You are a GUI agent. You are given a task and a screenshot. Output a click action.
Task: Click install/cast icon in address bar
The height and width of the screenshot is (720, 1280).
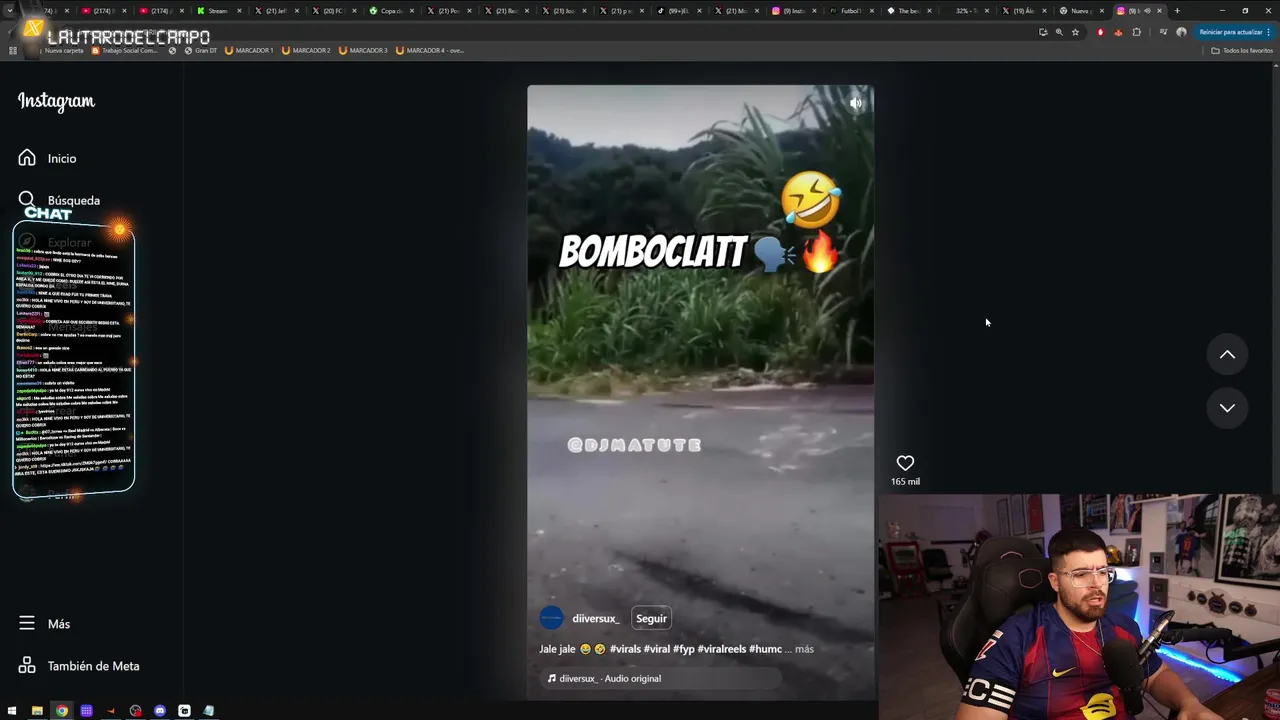coord(1043,32)
